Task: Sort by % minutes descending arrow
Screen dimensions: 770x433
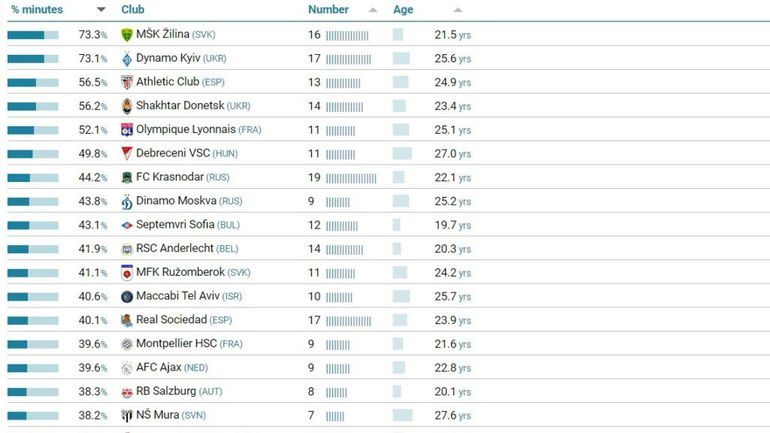Action: (101, 10)
